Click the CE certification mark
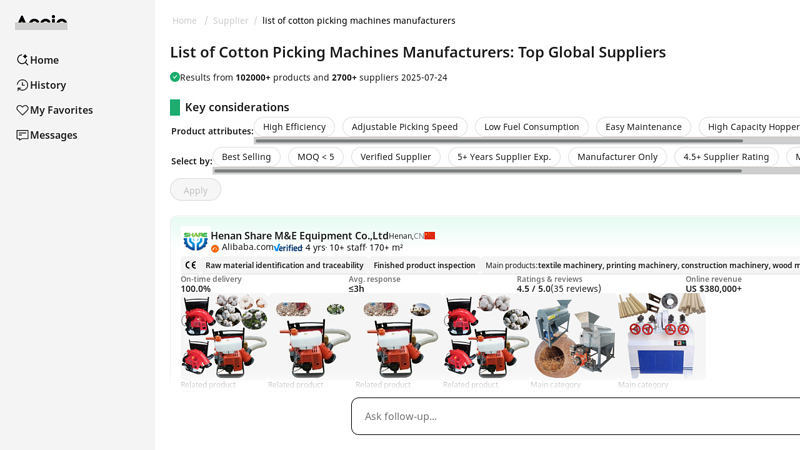The height and width of the screenshot is (450, 800). 190,265
